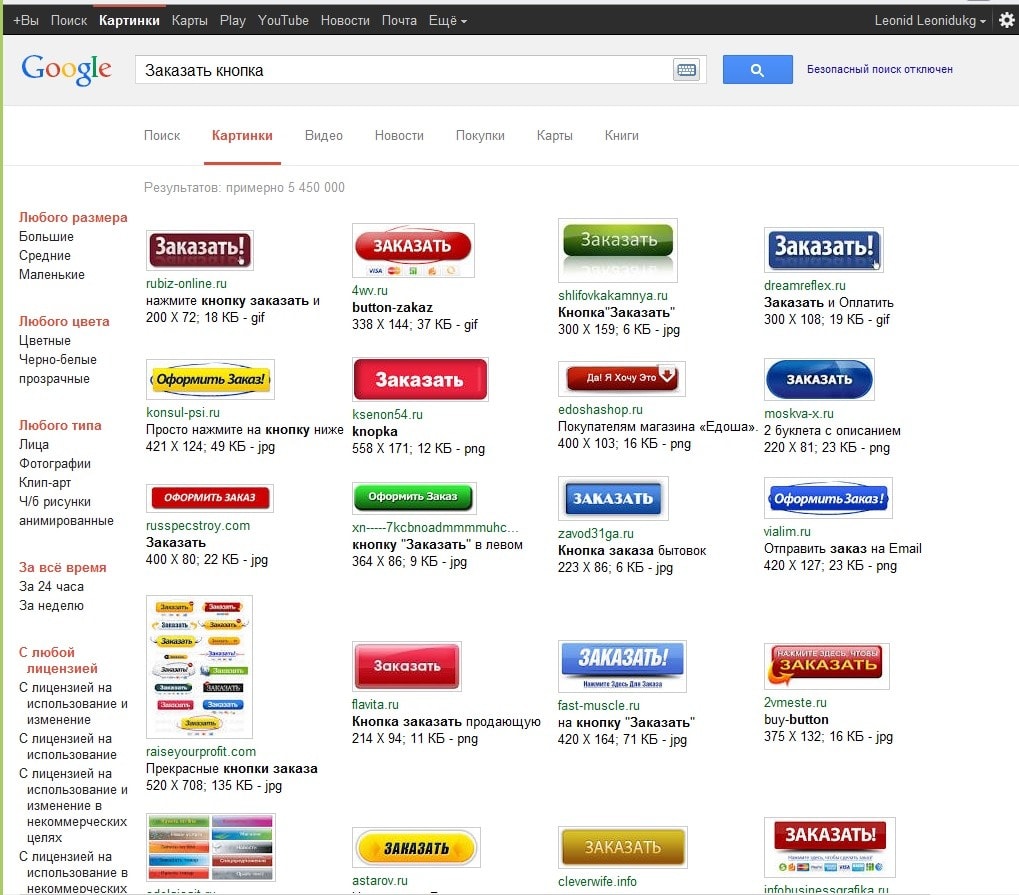1019x895 pixels.
Task: Open the rubiz-online.ru dark red Заказать! thumbnail
Action: tap(200, 250)
